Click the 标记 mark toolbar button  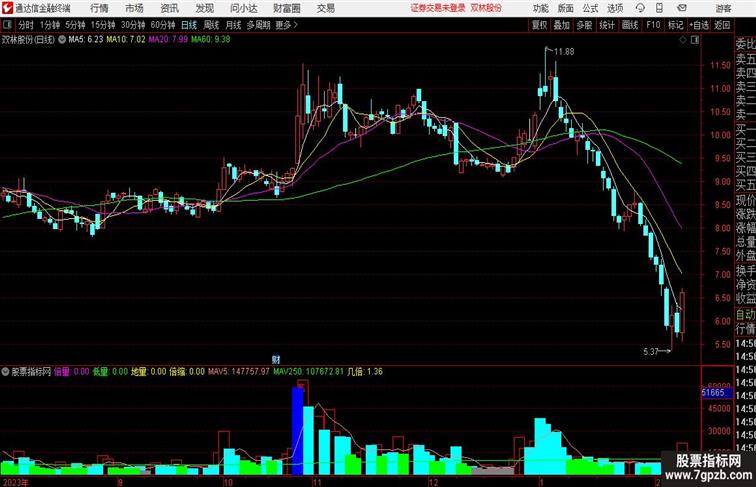tap(675, 25)
